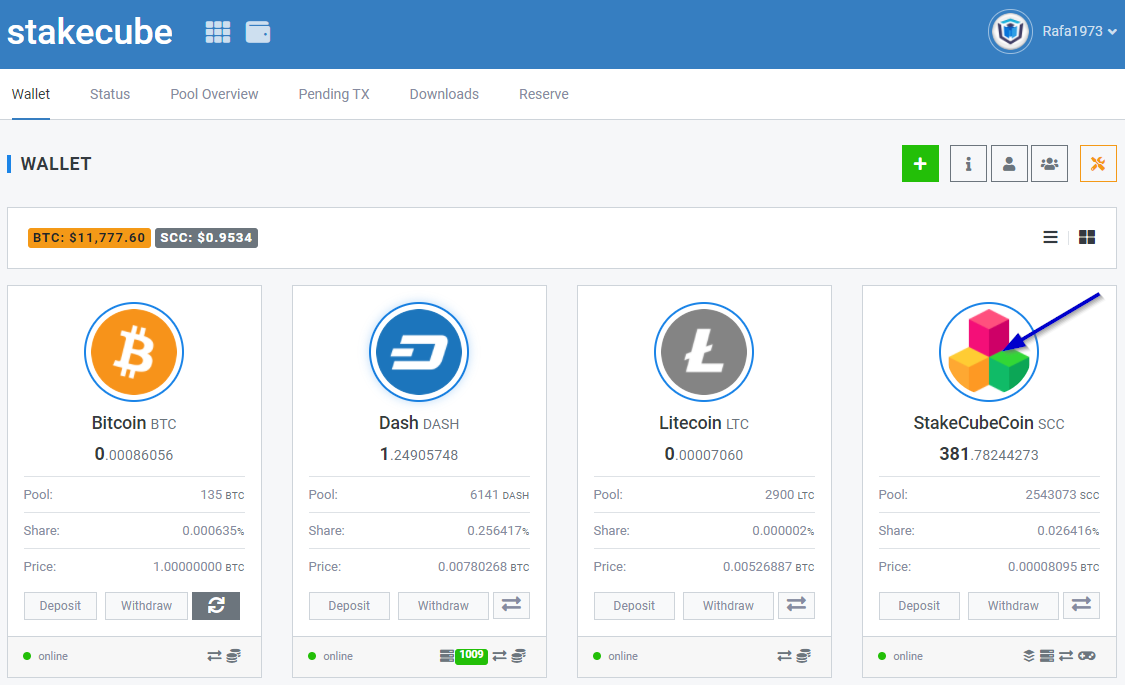1125x685 pixels.
Task: Click the Litecoin price 0.00526887 BTC
Action: (768, 567)
